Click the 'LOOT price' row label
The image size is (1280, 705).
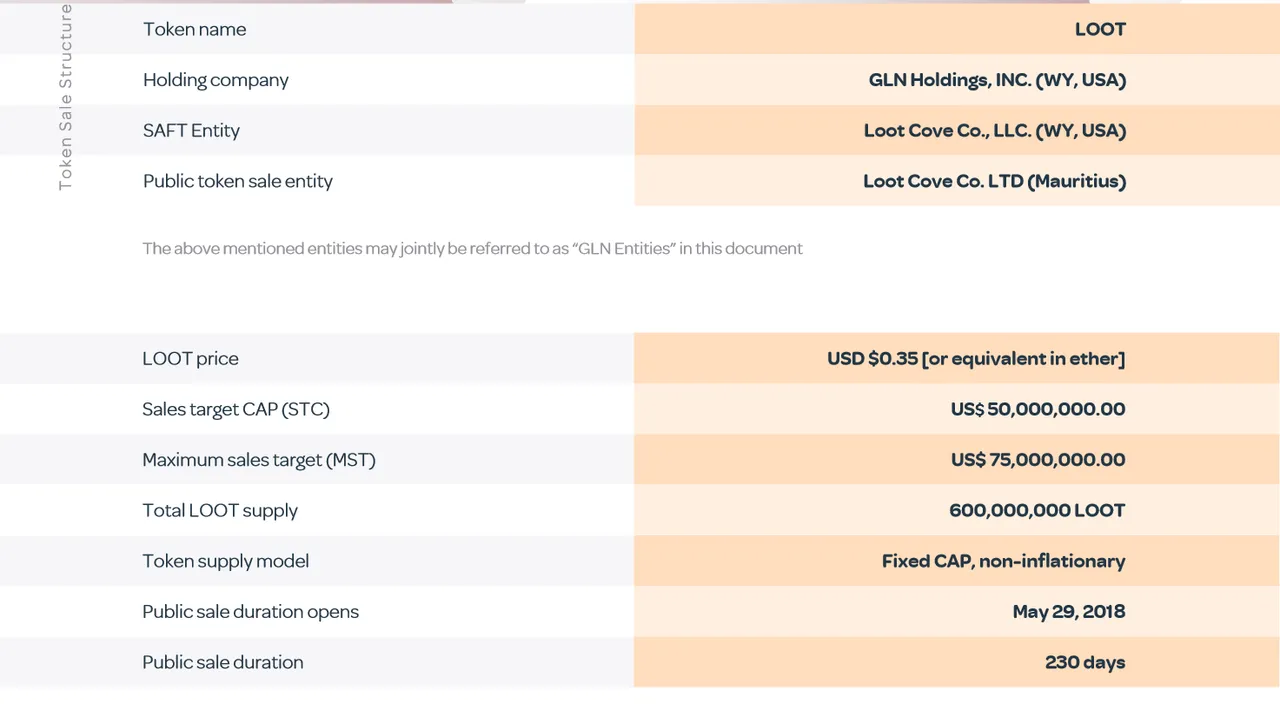click(190, 358)
